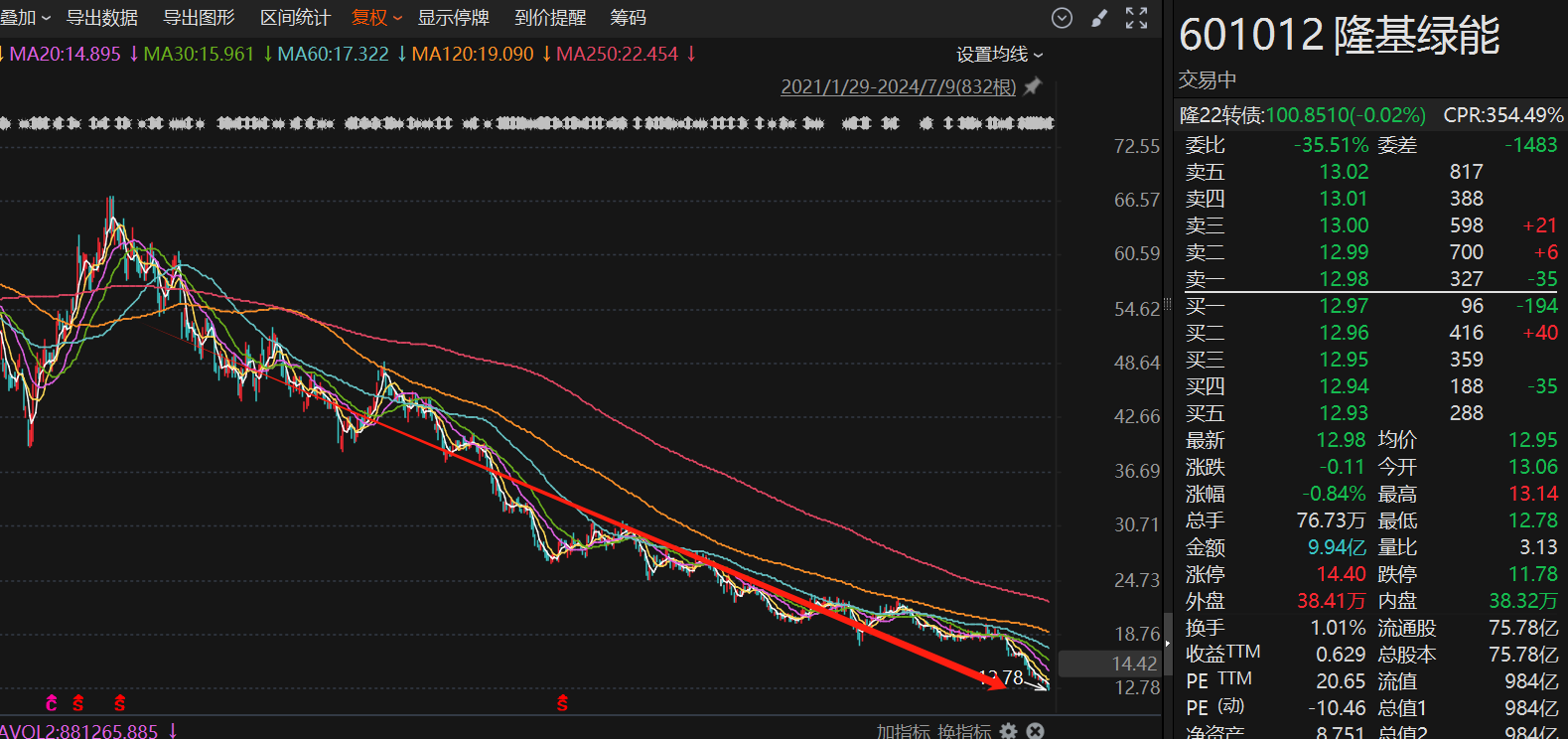
Task: Expand chart to fullscreen
Action: coord(1136,18)
